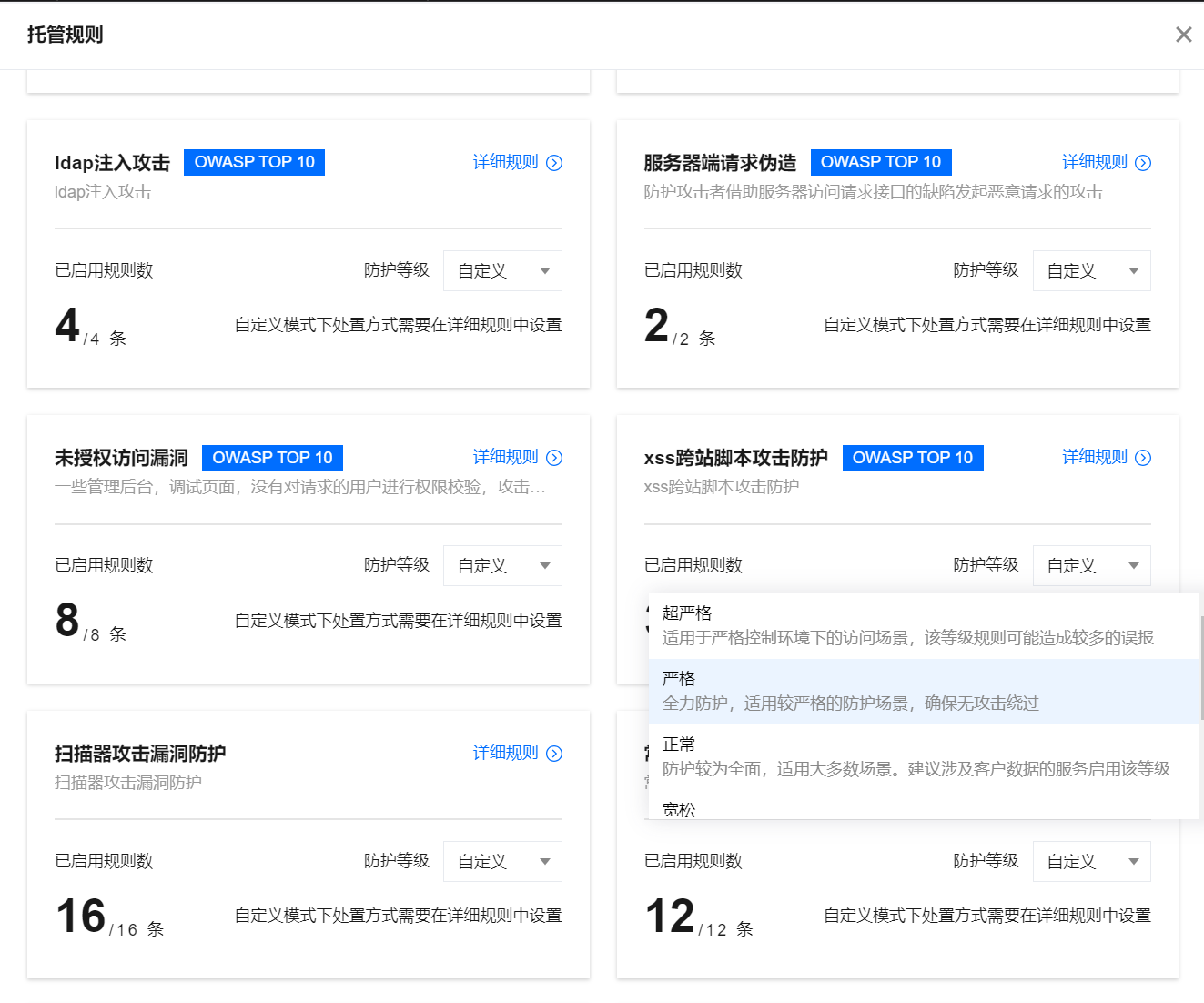The width and height of the screenshot is (1204, 1003).
Task: Open 防护等级 dropdown in 服务器端请求伪造 card
Action: tap(1092, 270)
